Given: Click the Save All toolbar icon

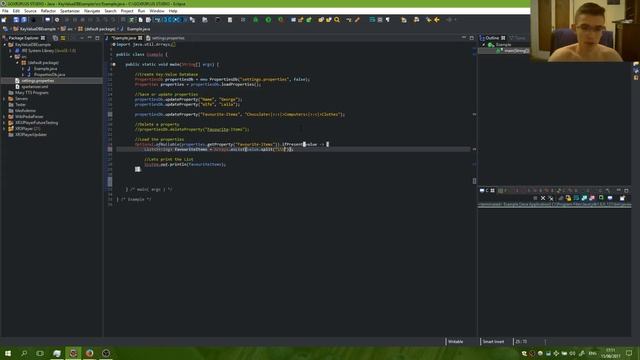Looking at the screenshot, I should [x=24, y=20].
